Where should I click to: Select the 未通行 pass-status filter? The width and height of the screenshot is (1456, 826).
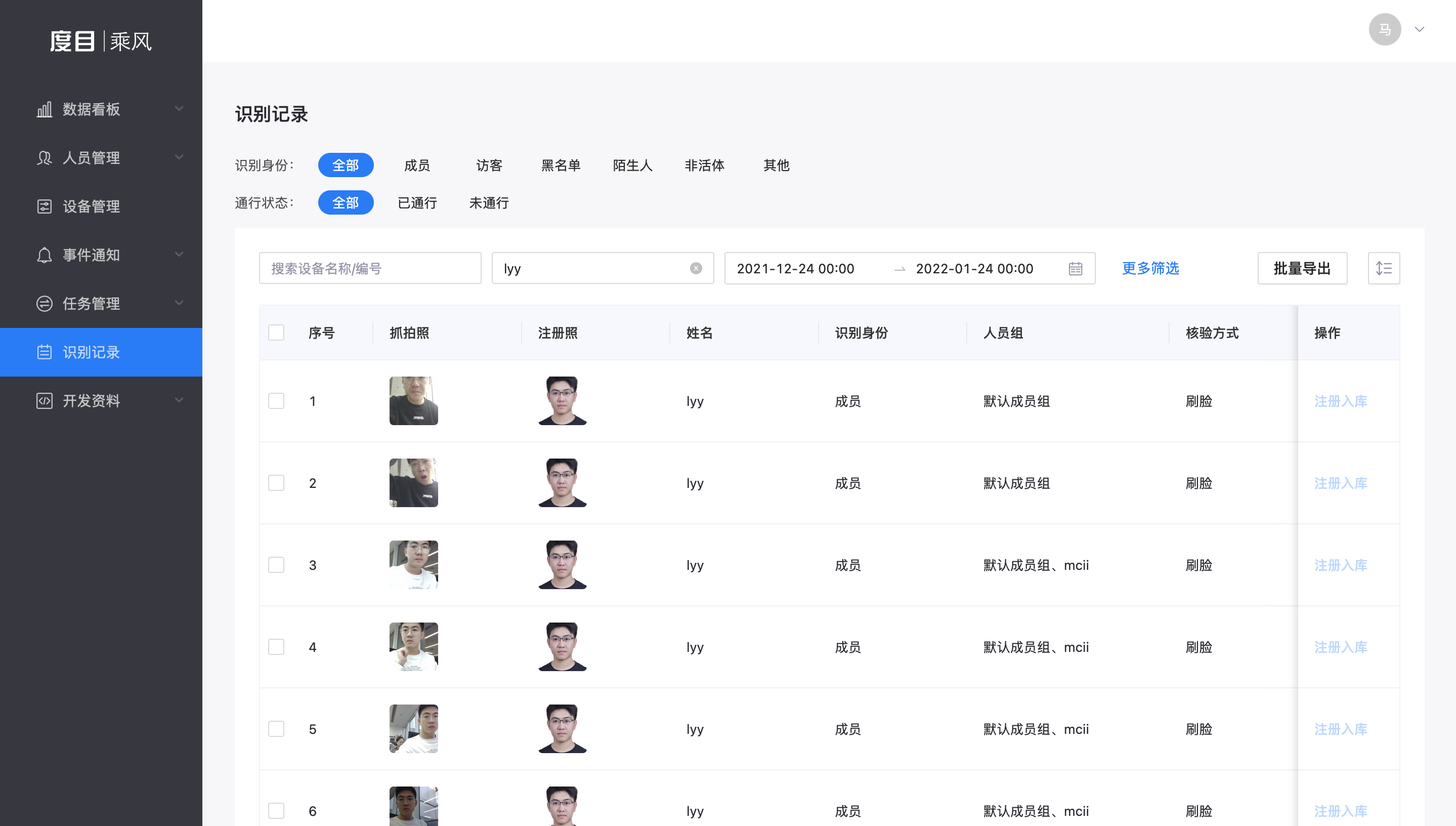(489, 202)
